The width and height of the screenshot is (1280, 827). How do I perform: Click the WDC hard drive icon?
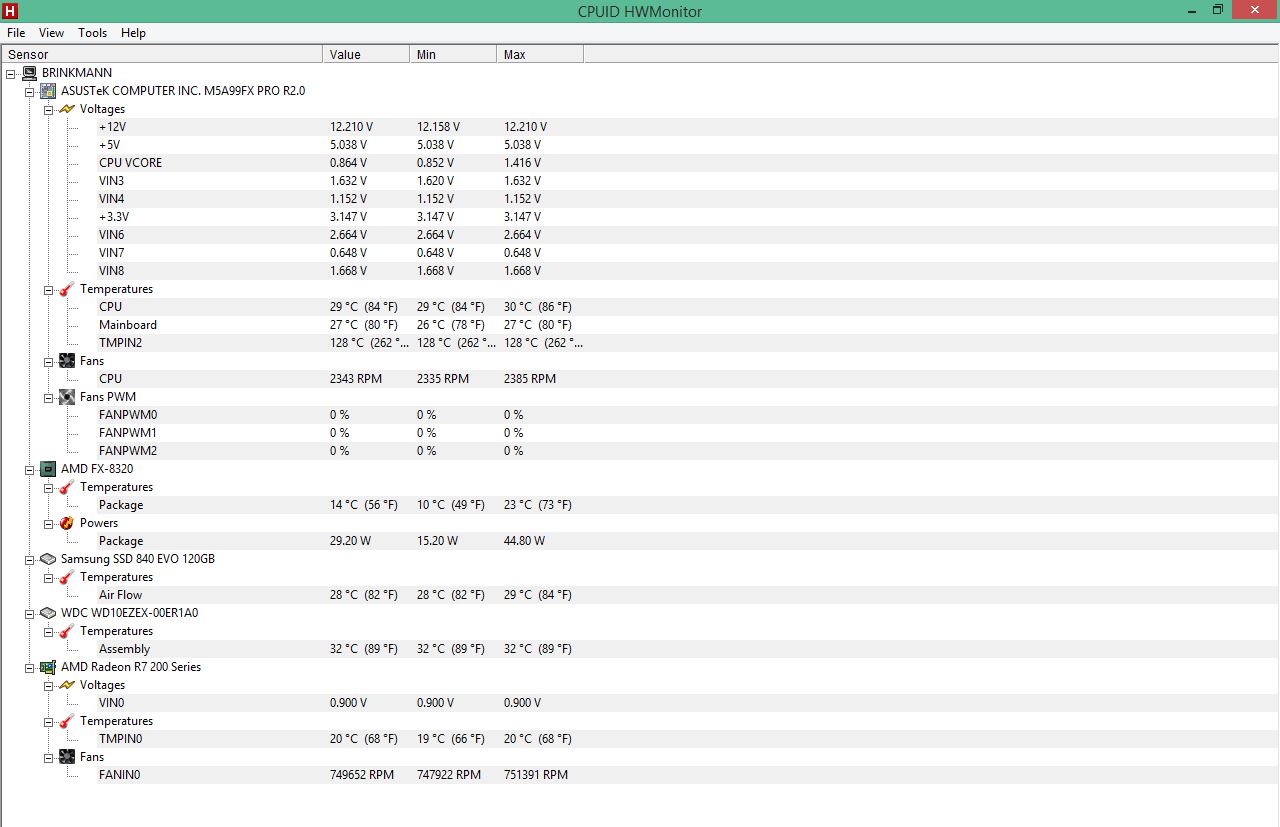pyautogui.click(x=48, y=613)
